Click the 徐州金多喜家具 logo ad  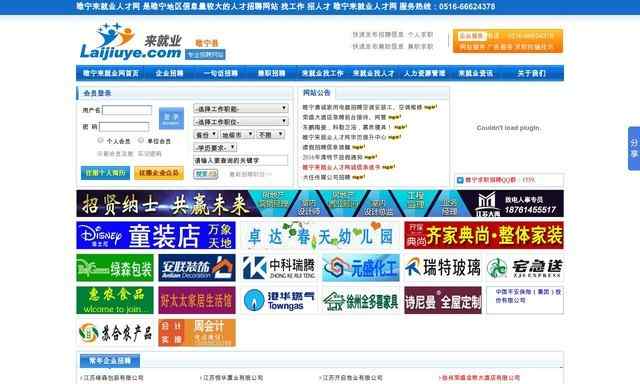(x=361, y=300)
